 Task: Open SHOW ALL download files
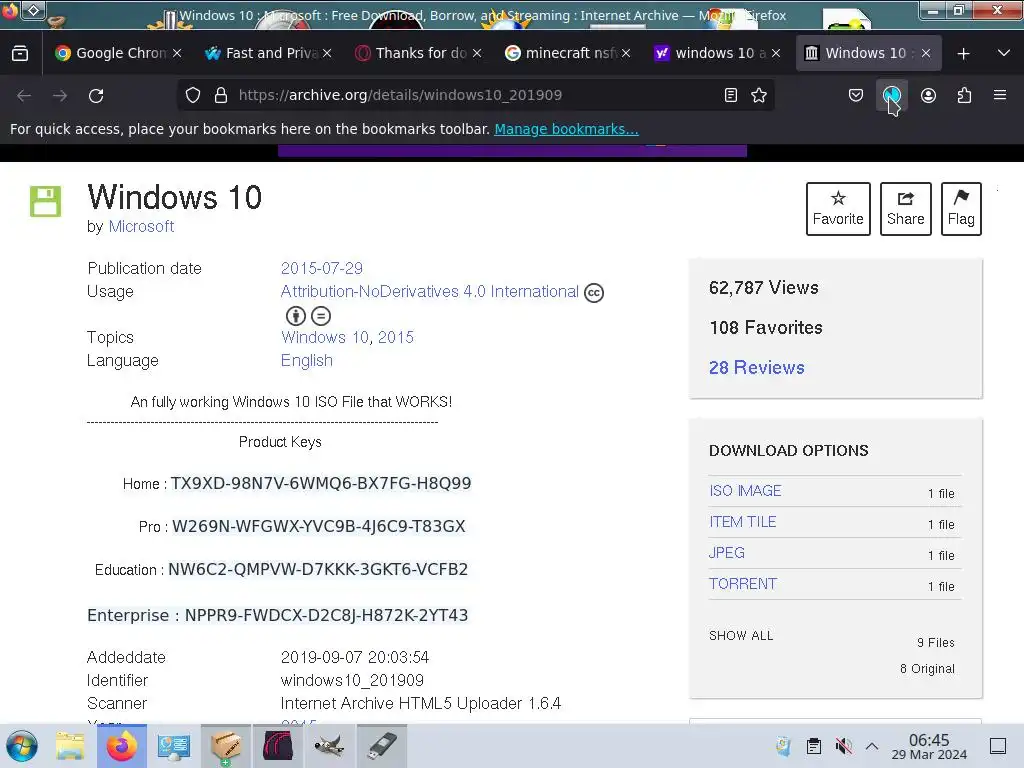(x=741, y=636)
